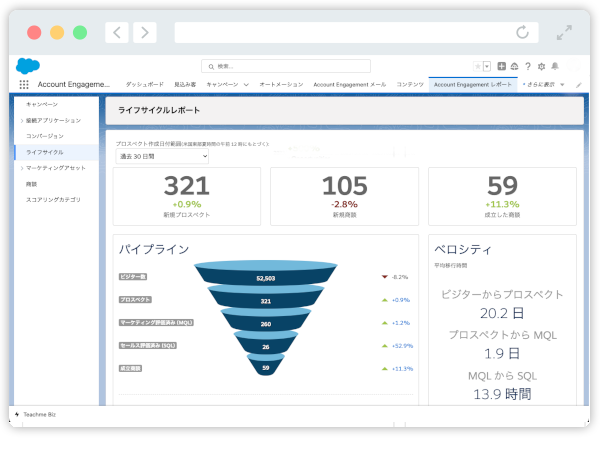
Task: Open the オートメーション tab
Action: 281,85
